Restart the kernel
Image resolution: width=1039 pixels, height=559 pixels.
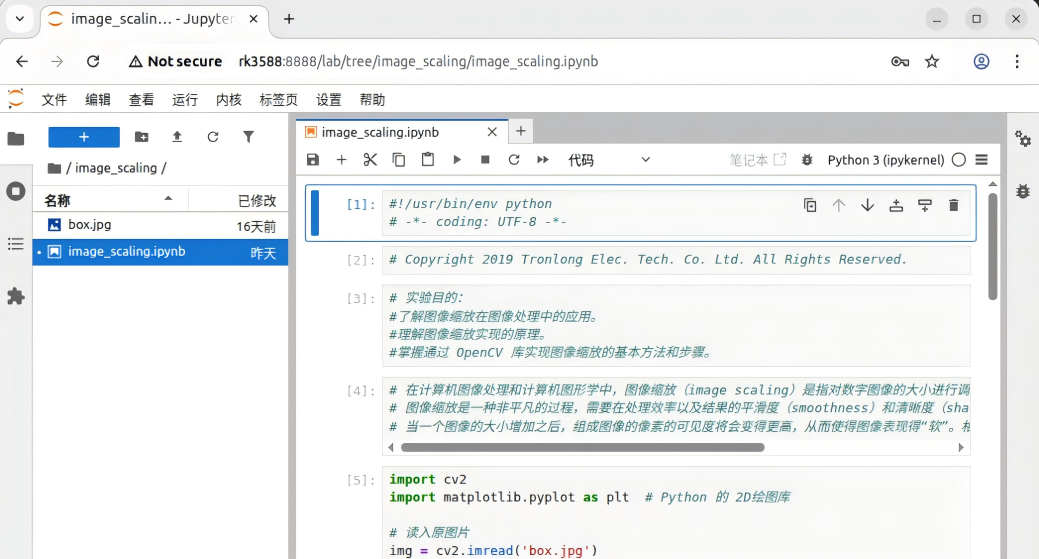514,160
